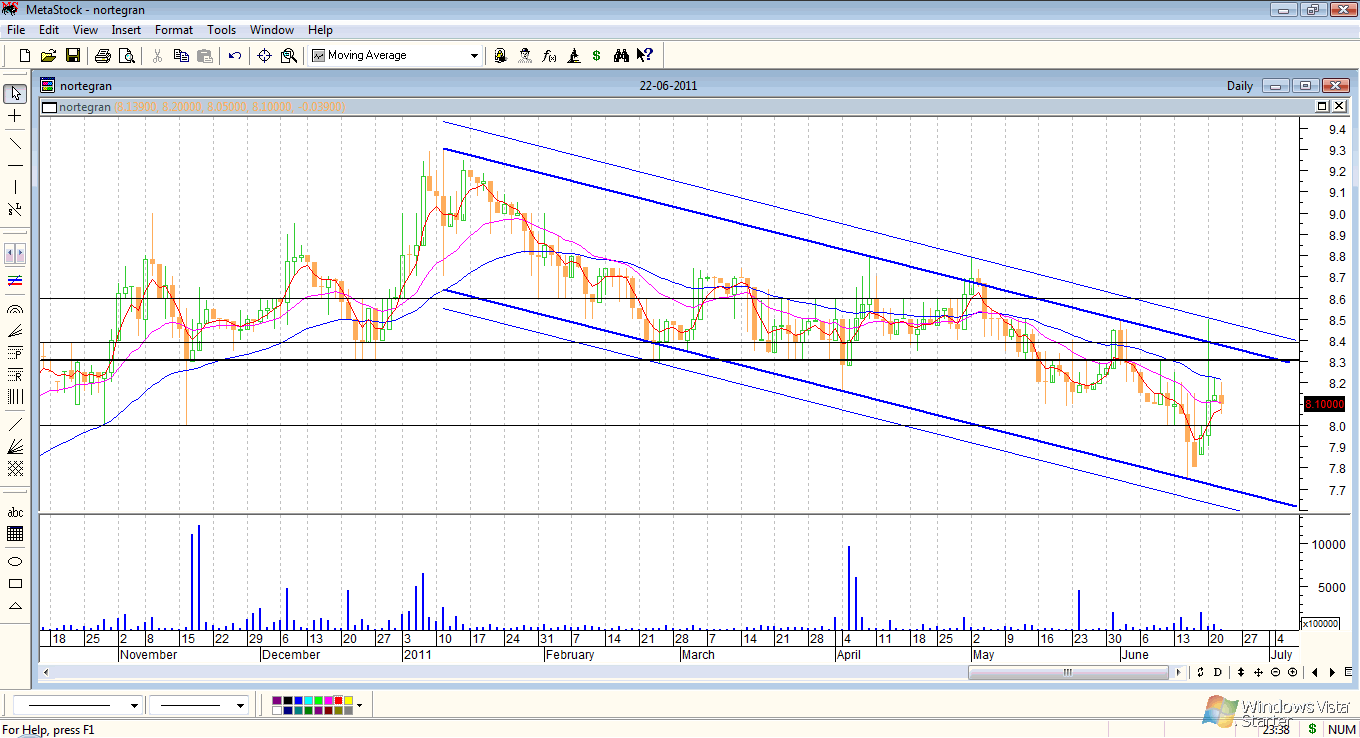Click the Print Preview toolbar icon
1360x738 pixels.
[125, 56]
